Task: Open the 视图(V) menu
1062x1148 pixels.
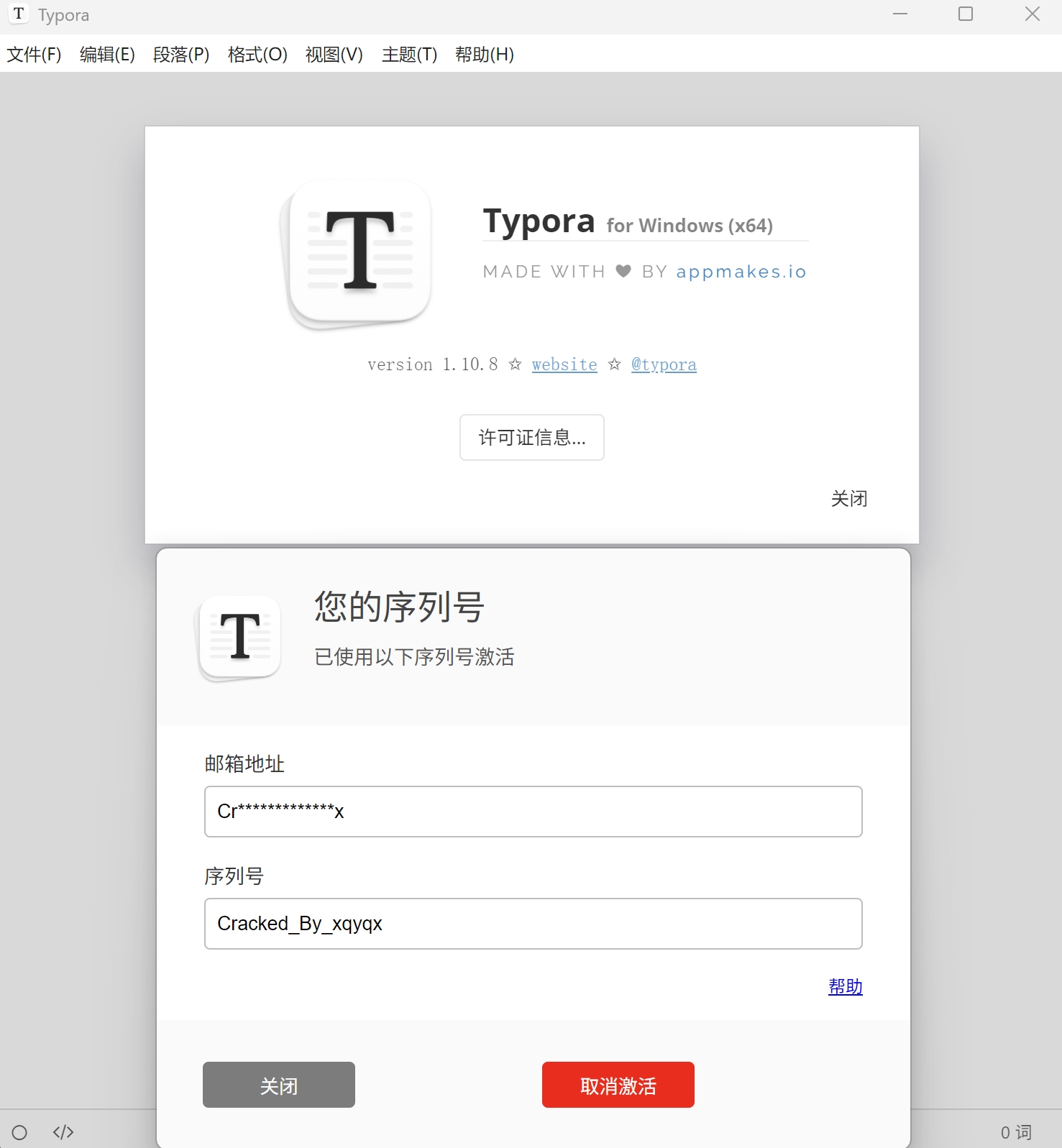Action: click(x=334, y=55)
